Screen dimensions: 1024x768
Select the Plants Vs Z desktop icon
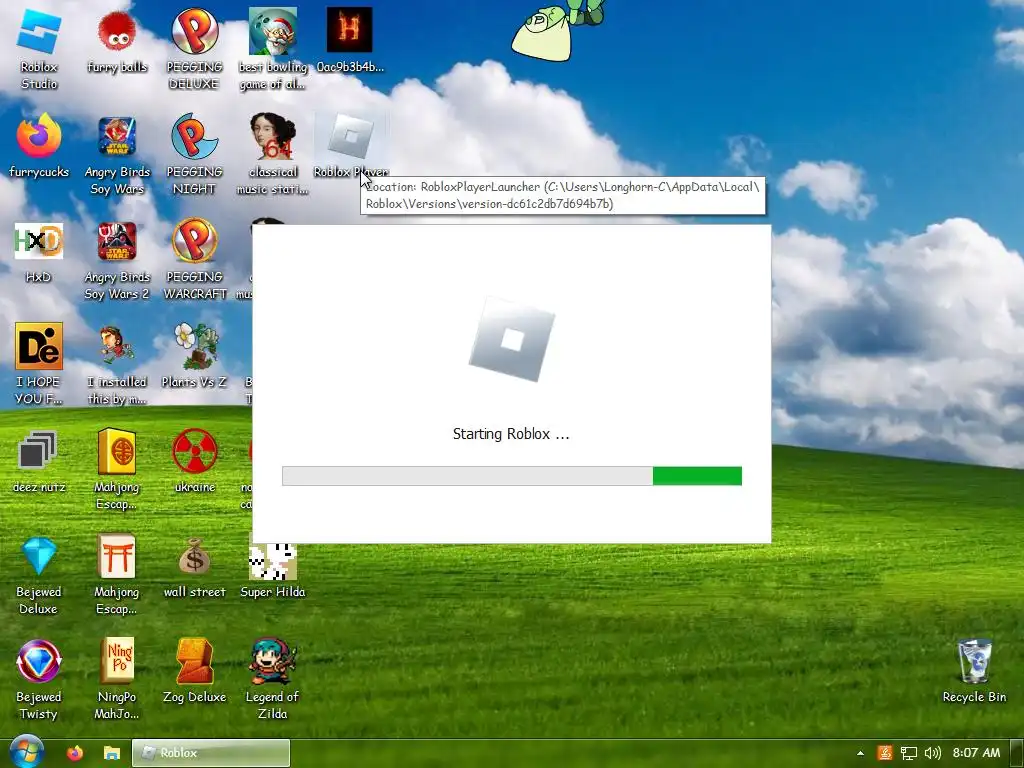tap(194, 357)
